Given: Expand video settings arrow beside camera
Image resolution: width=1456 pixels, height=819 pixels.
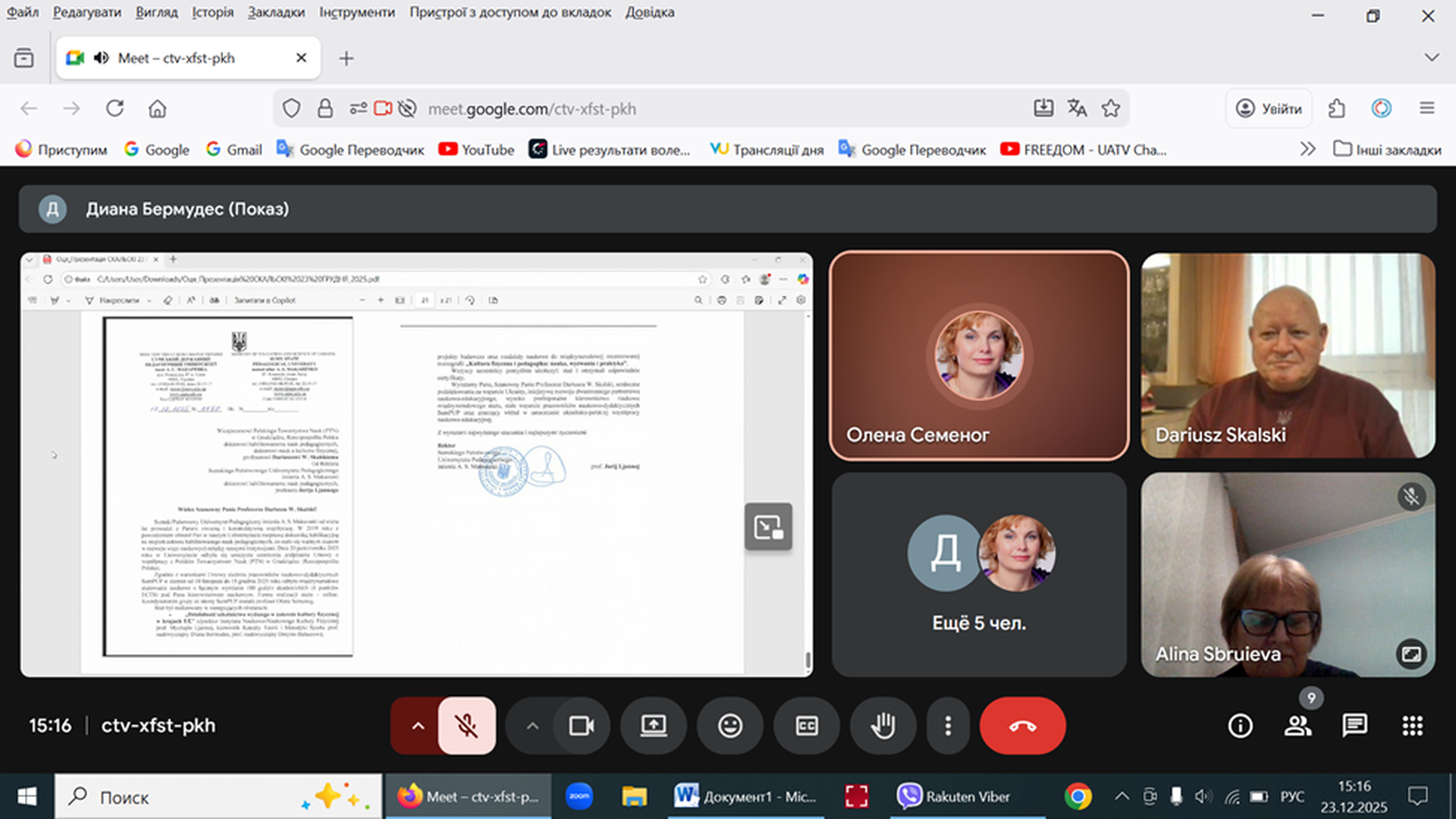Looking at the screenshot, I should coord(532,726).
